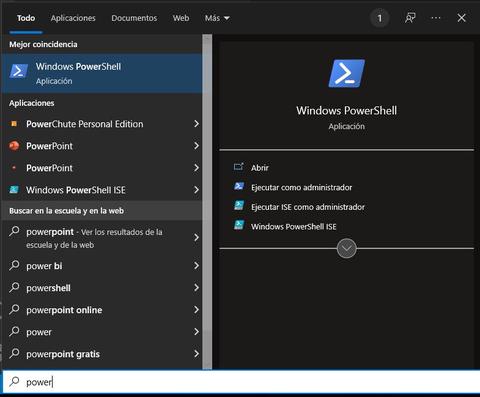Click 'Mejor coincidencia' heading

click(x=43, y=44)
